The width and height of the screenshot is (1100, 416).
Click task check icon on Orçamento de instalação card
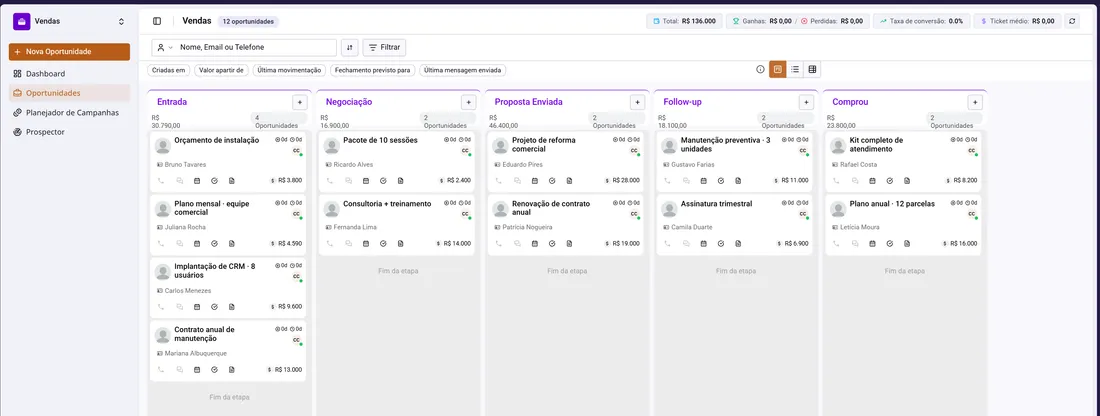click(x=214, y=180)
